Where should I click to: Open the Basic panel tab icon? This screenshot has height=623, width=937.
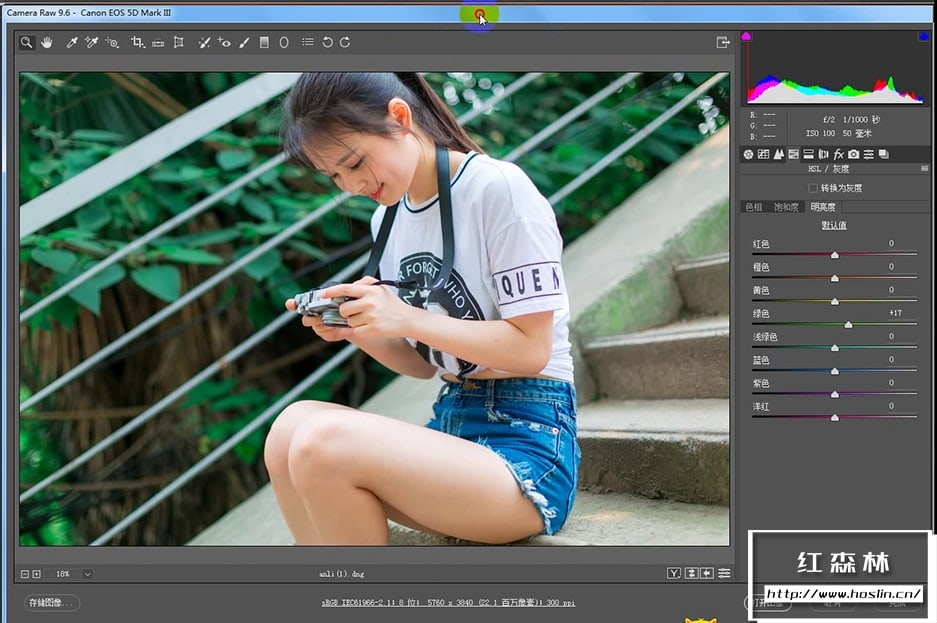click(748, 154)
